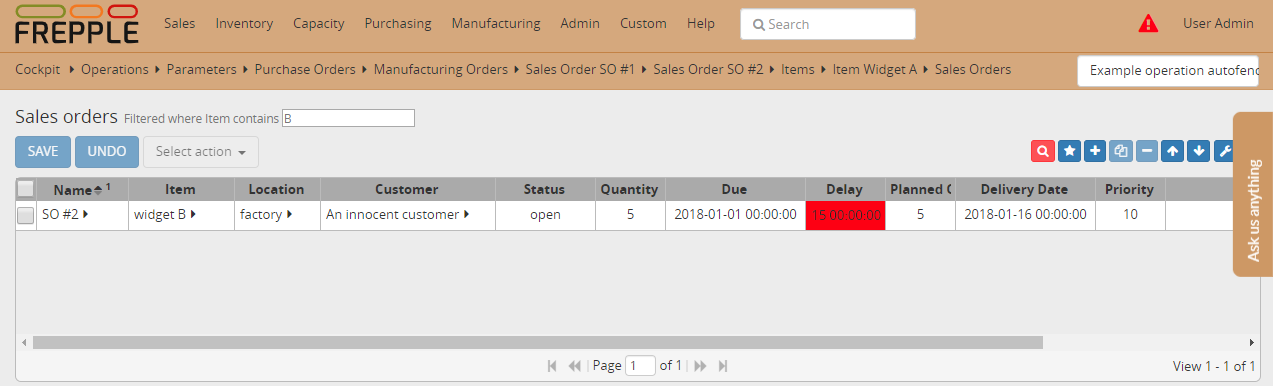Click the Search box in navbar

point(828,24)
